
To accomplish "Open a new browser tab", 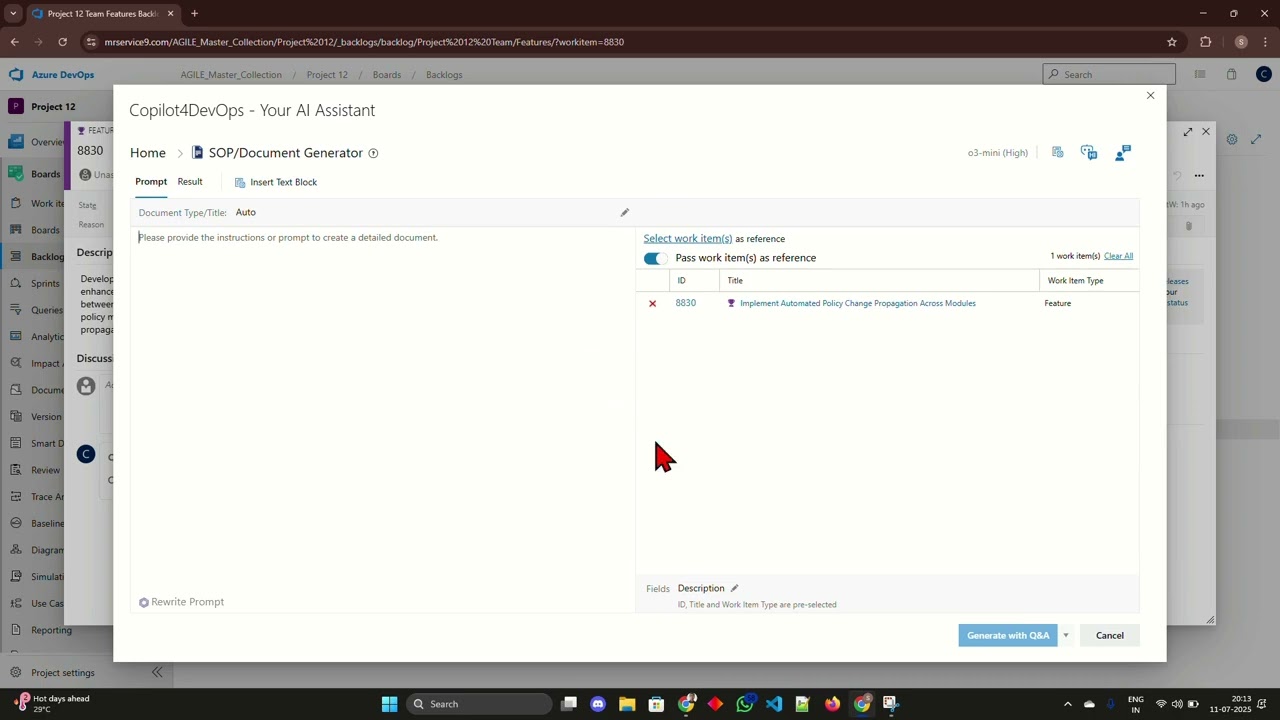I will click(x=194, y=14).
